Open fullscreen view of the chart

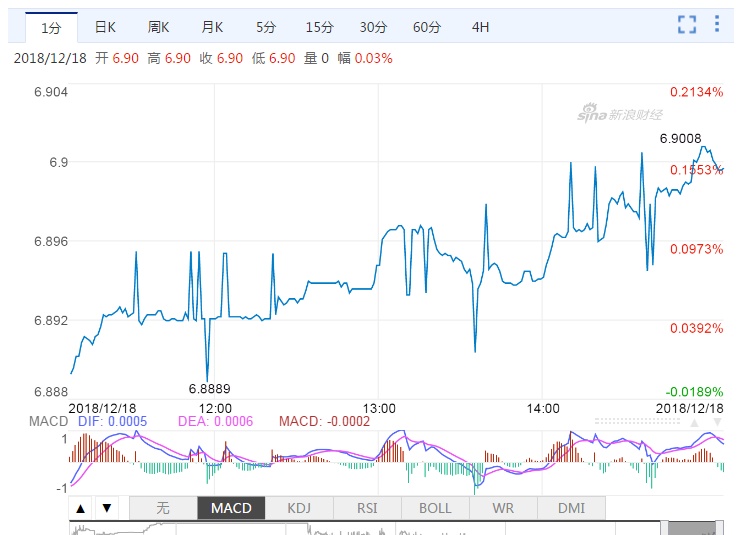tap(687, 24)
